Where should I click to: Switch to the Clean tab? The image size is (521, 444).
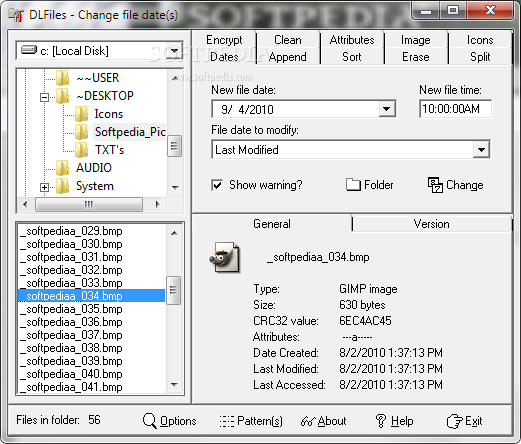click(x=288, y=40)
